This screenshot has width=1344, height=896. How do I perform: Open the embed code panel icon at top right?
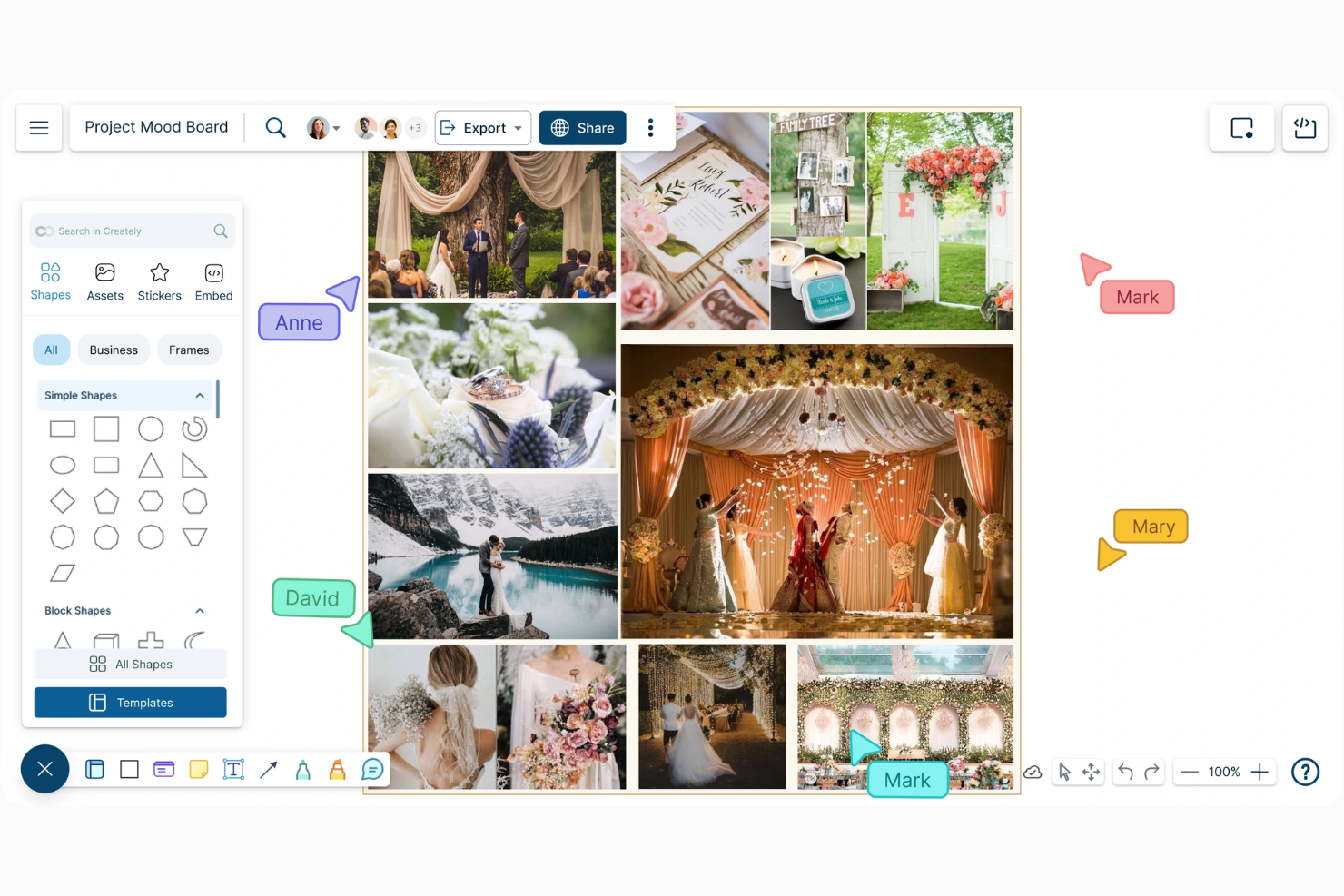[1305, 127]
